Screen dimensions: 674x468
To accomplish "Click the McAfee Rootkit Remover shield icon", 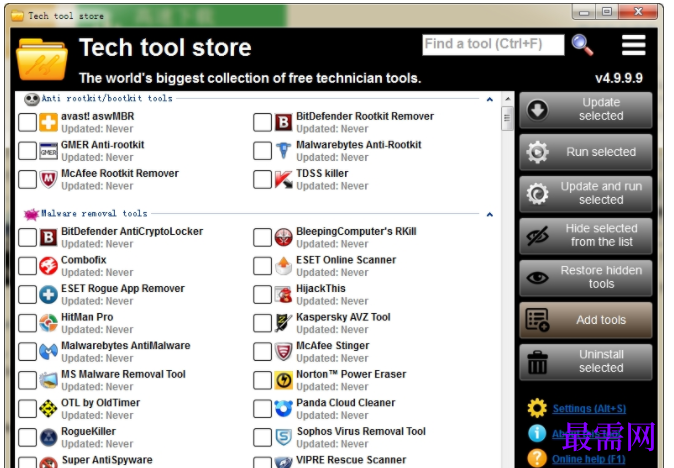I will point(49,180).
